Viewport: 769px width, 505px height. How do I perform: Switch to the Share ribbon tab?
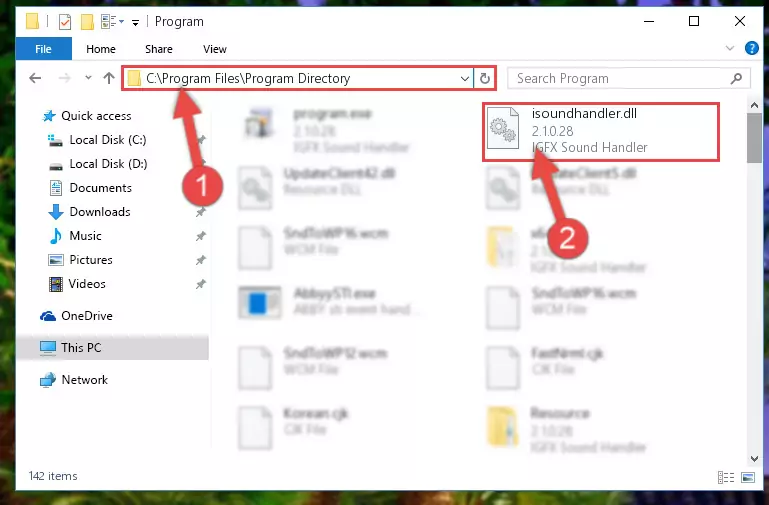[x=158, y=49]
